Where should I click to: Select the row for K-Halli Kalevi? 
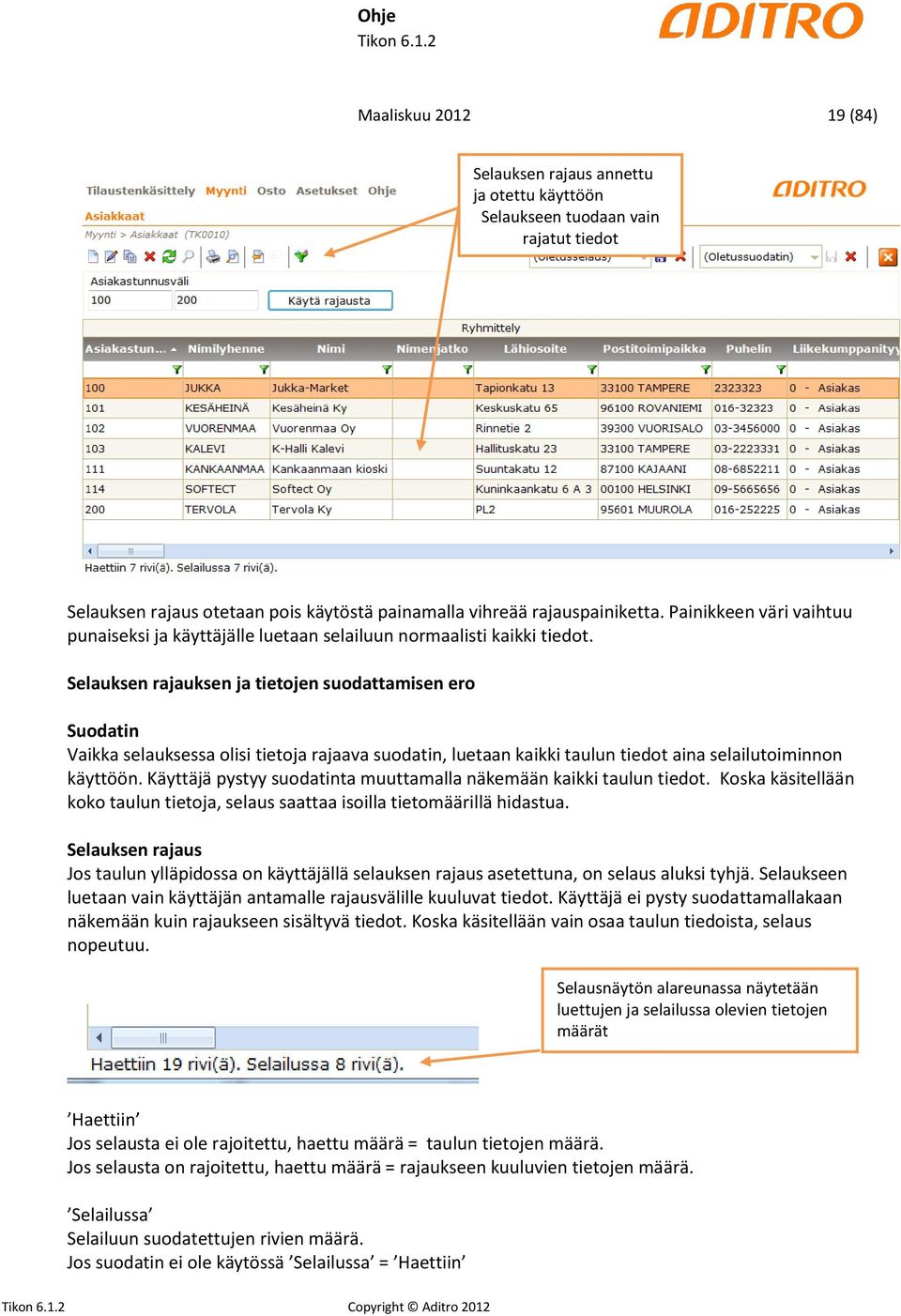coord(491,449)
